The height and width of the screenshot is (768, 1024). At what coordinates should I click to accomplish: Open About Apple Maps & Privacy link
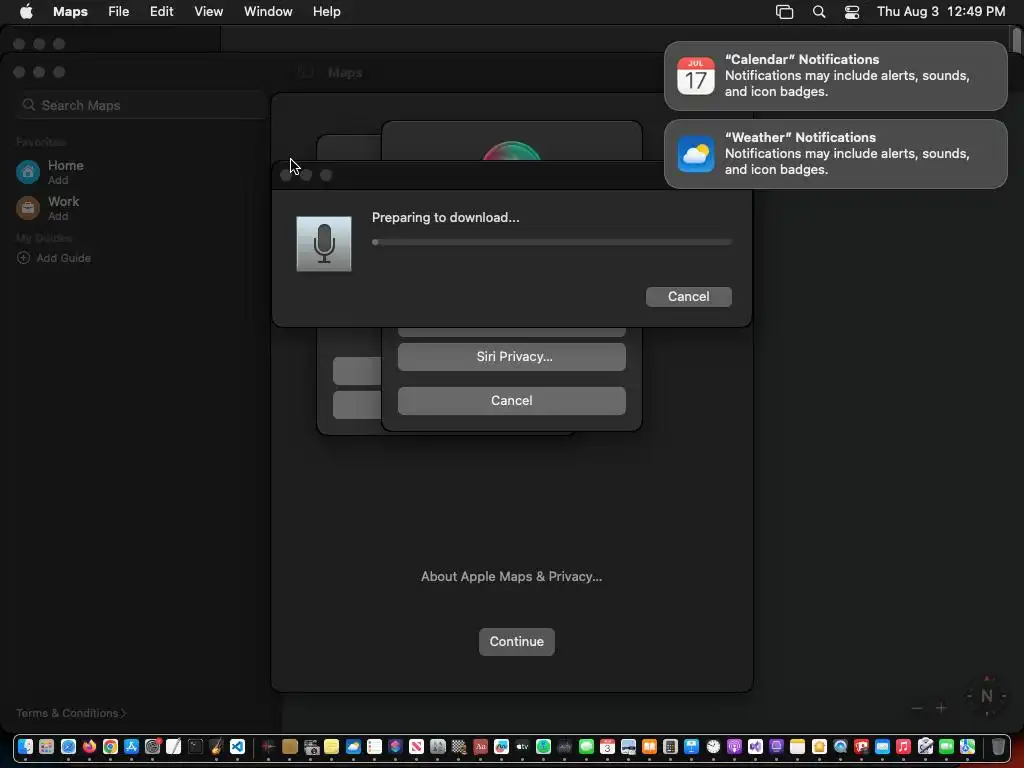pyautogui.click(x=511, y=576)
